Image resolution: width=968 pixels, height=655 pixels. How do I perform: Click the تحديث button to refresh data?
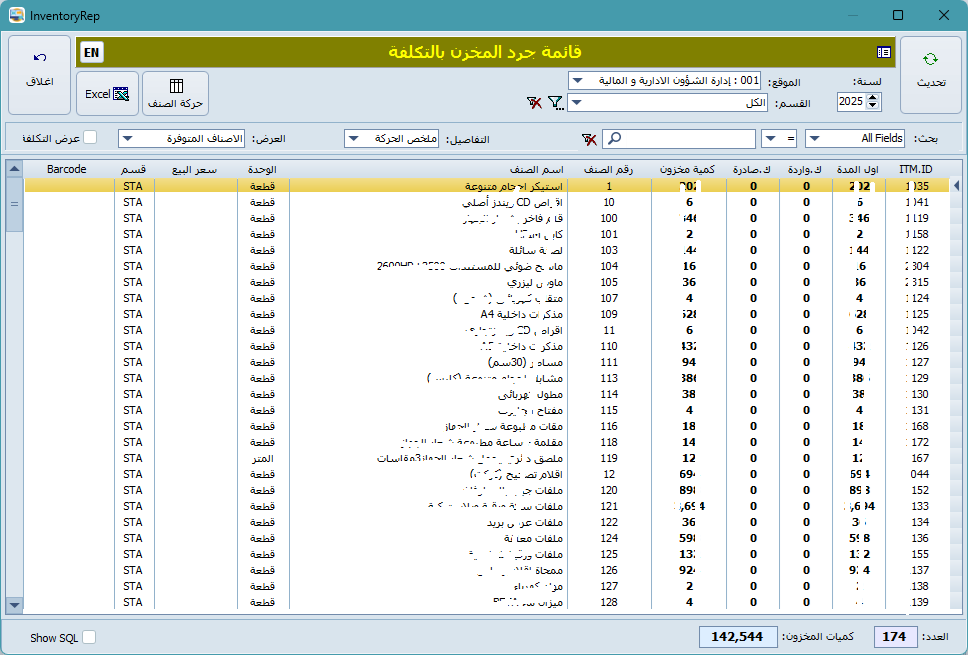pyautogui.click(x=930, y=73)
